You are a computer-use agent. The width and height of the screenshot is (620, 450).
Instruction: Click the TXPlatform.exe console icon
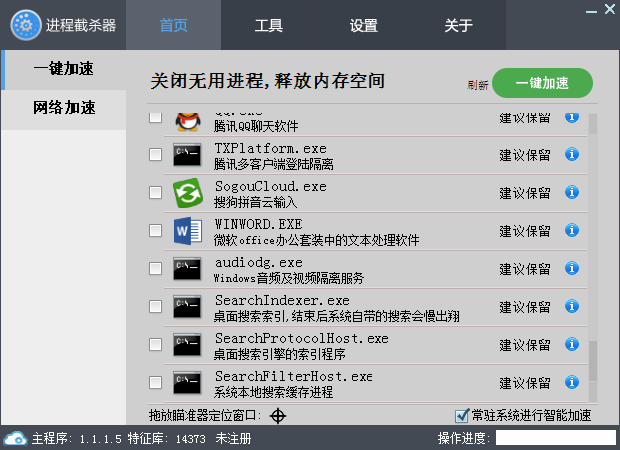point(187,155)
